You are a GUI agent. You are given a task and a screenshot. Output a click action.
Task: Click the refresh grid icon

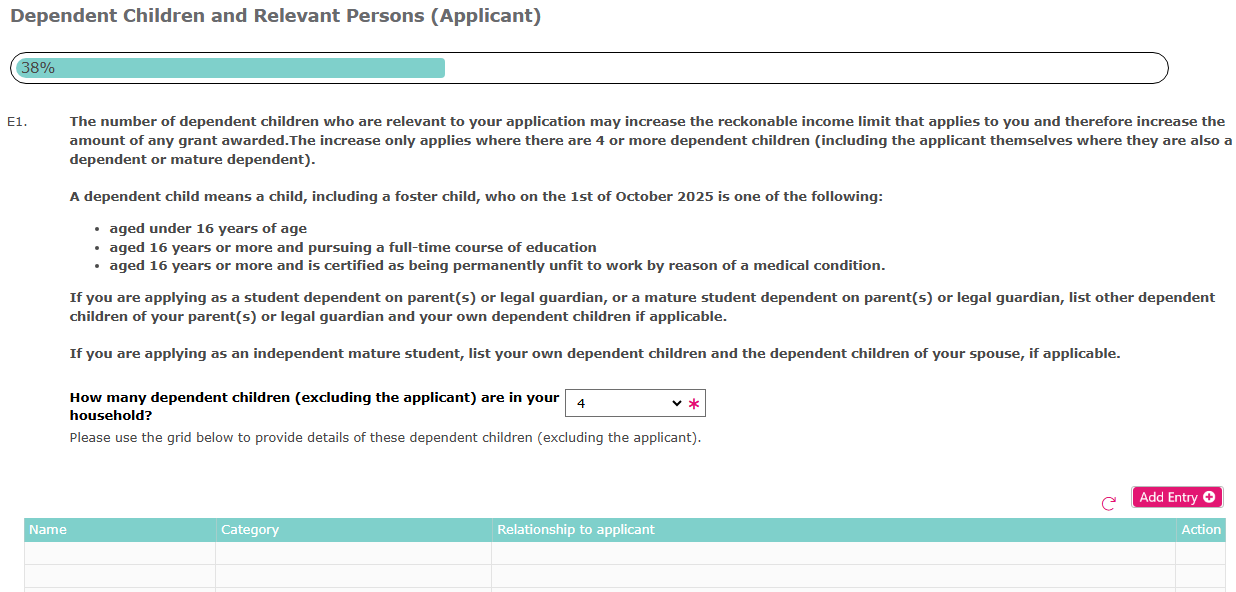(1108, 504)
